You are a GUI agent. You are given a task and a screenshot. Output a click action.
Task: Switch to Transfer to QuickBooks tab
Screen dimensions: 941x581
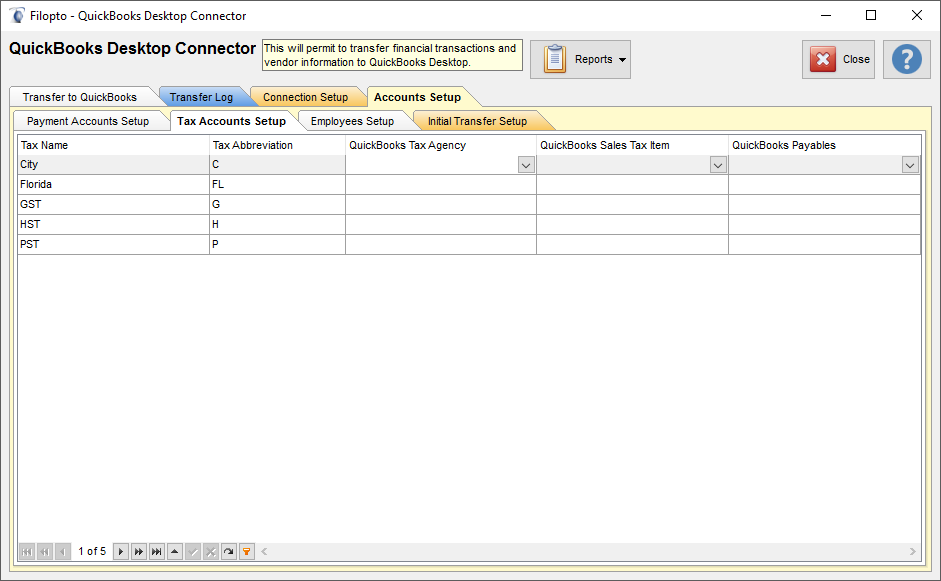click(80, 97)
